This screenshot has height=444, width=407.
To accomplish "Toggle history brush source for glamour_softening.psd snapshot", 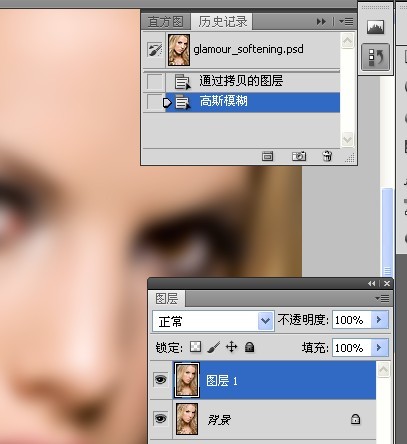I will [155, 50].
